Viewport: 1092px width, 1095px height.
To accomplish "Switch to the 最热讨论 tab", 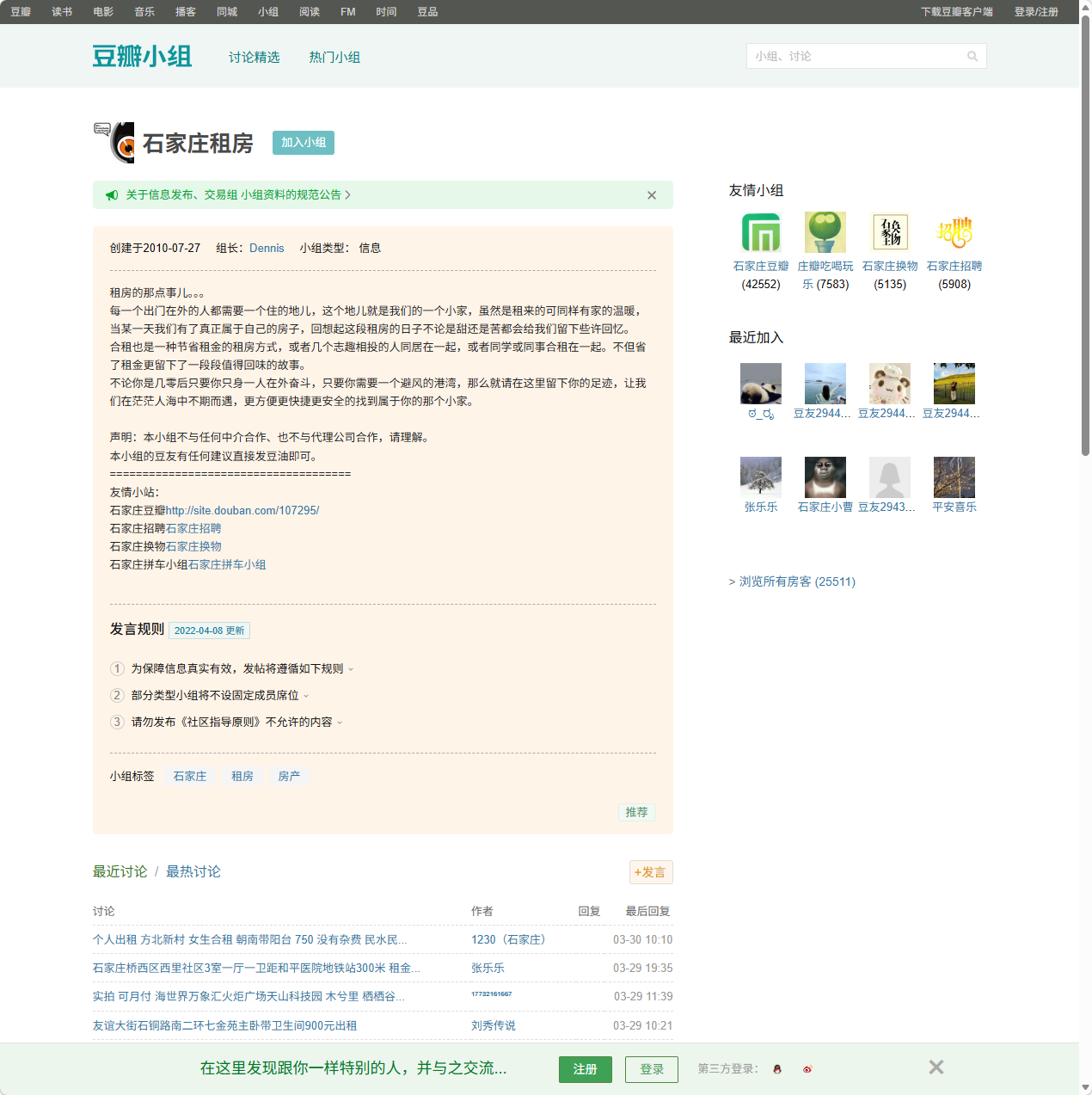I will click(x=193, y=871).
